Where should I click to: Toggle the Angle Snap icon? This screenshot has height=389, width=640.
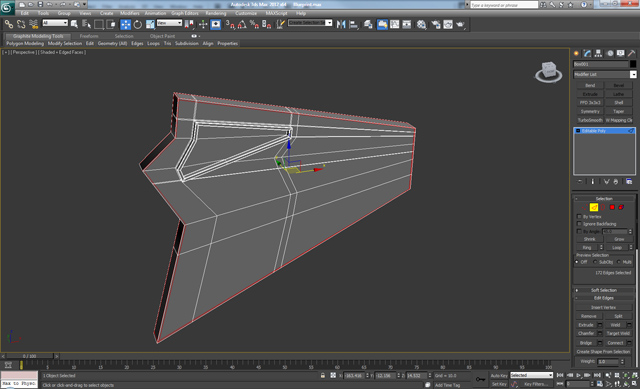click(242, 24)
